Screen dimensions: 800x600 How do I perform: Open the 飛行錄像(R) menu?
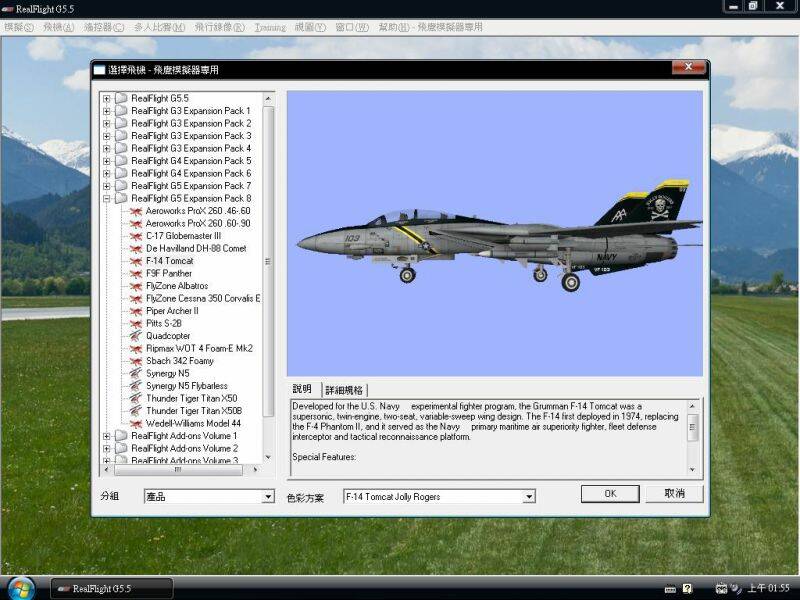pyautogui.click(x=219, y=28)
